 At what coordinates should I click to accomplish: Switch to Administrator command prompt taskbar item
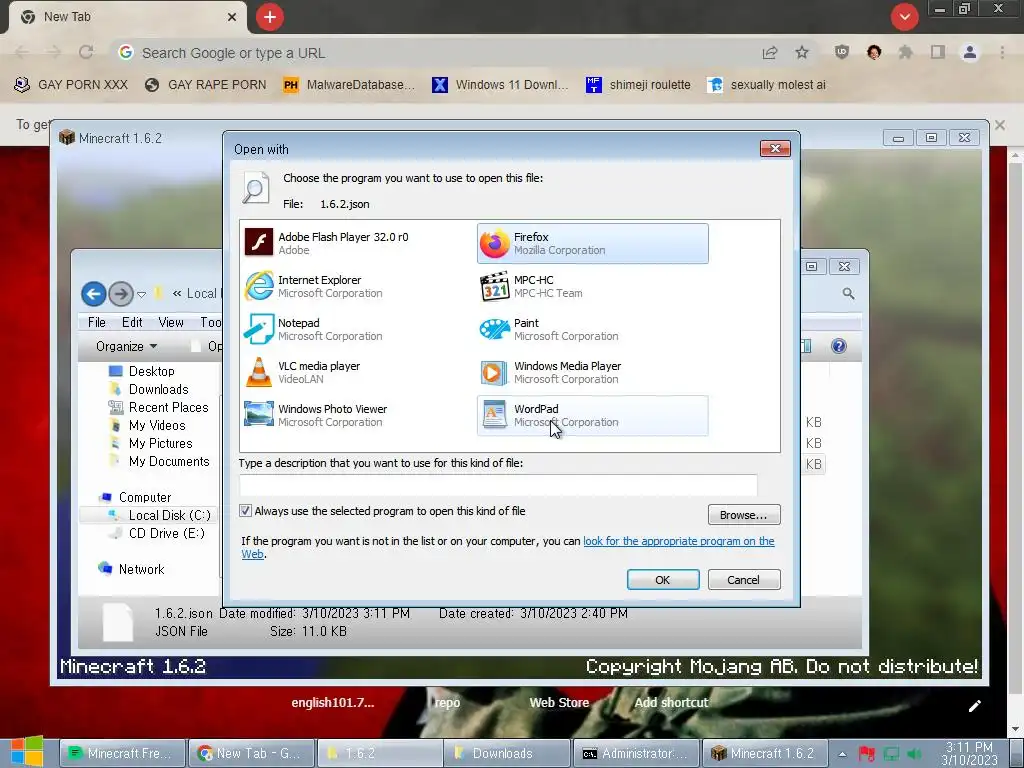(634, 753)
